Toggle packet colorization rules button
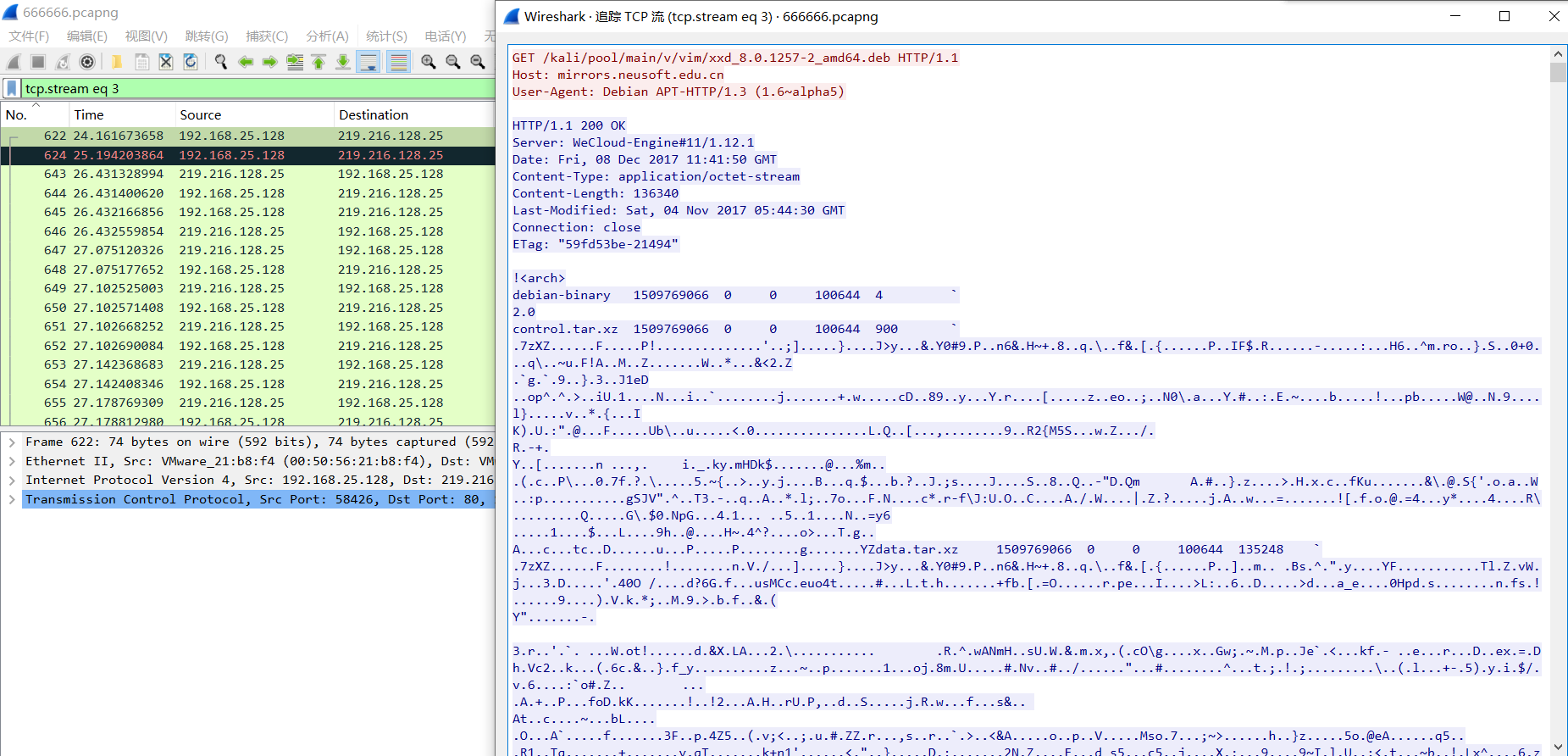1568x756 pixels. [398, 62]
